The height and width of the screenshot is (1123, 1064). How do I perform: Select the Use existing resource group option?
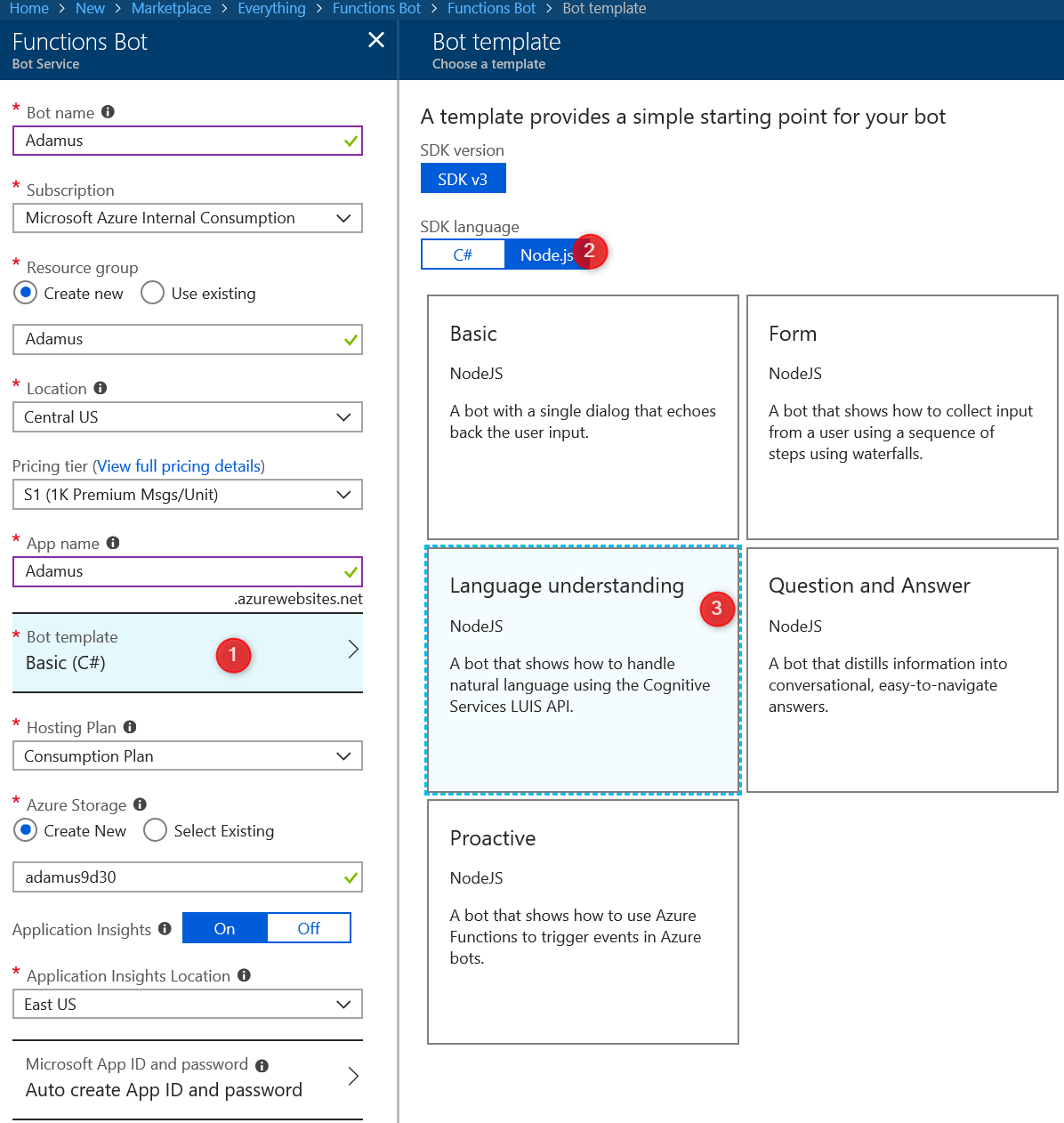[x=153, y=293]
